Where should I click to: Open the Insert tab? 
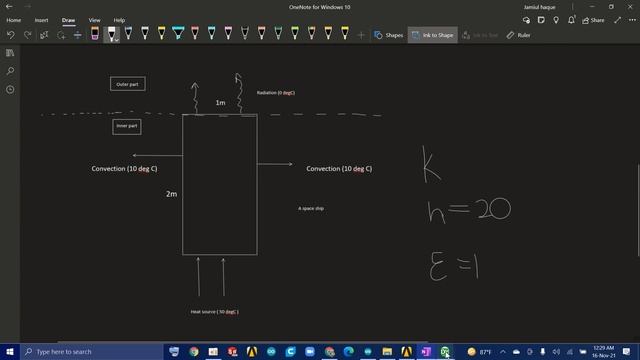tap(41, 20)
